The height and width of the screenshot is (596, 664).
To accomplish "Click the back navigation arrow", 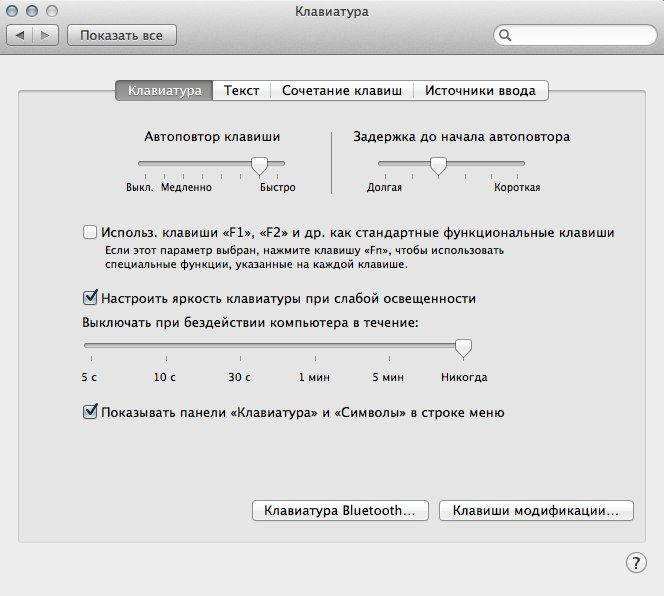I will point(21,36).
